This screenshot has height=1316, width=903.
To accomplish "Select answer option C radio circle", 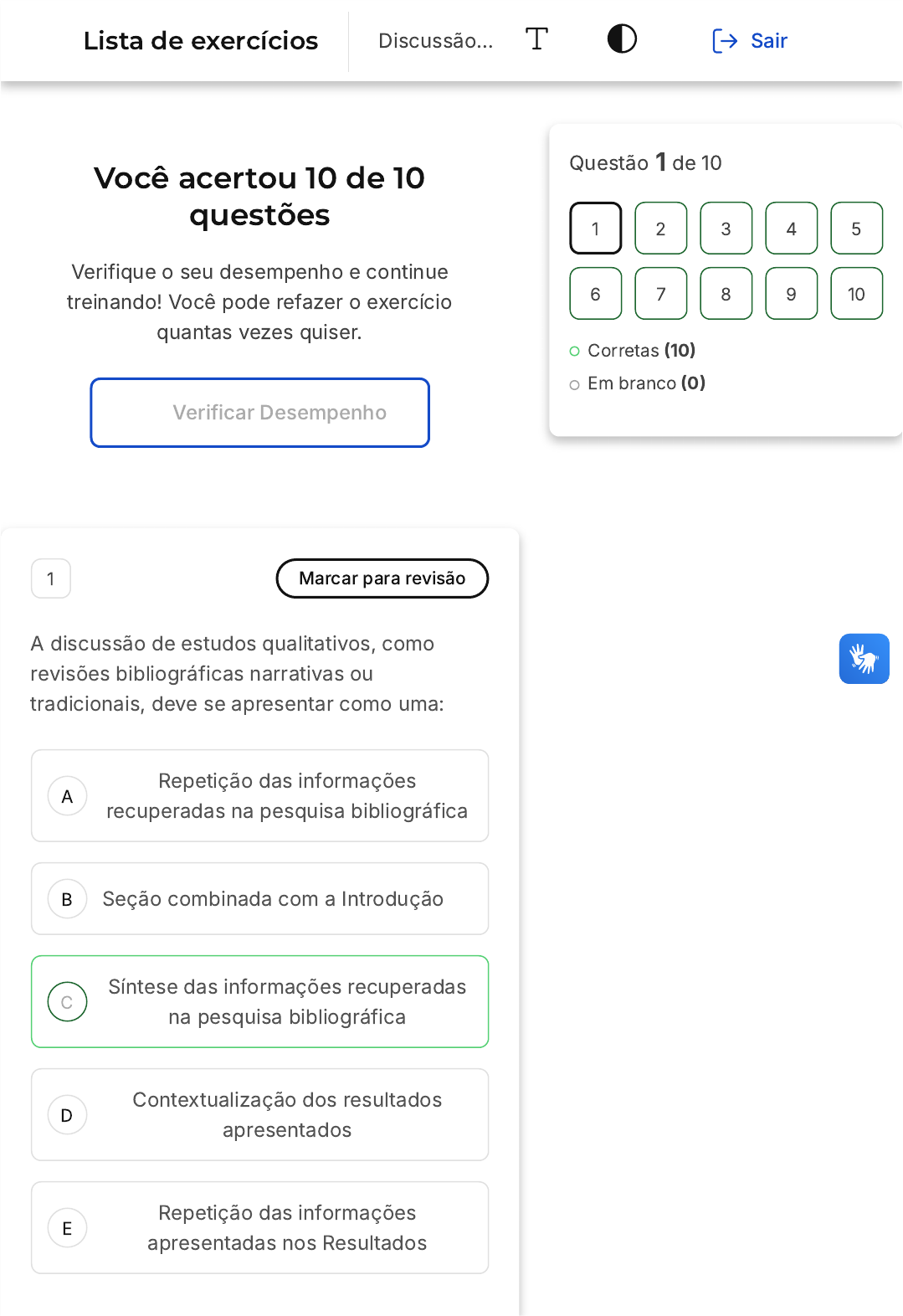I will point(68,1002).
